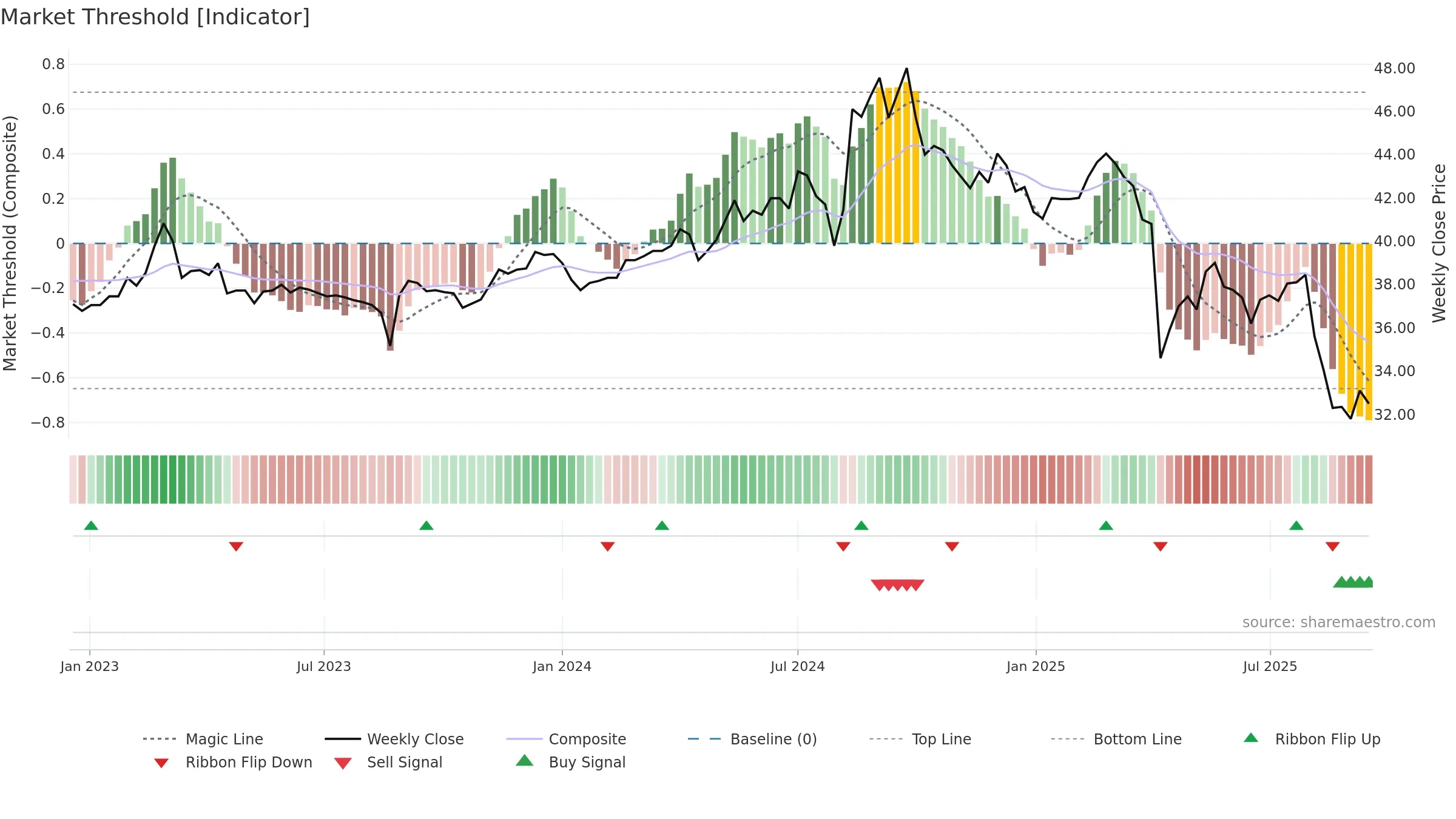This screenshot has height=819, width=1456.
Task: Toggle the Bottom Line legend entry
Action: point(1116,739)
